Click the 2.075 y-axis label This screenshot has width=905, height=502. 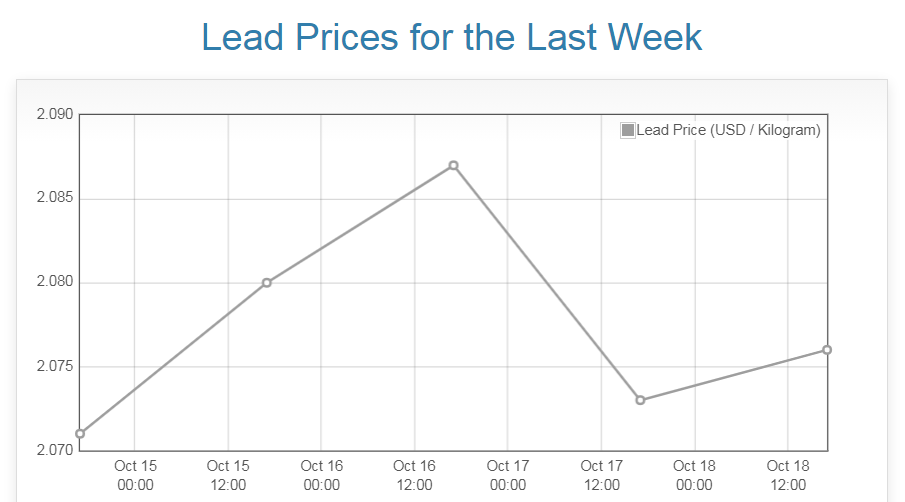coord(54,367)
